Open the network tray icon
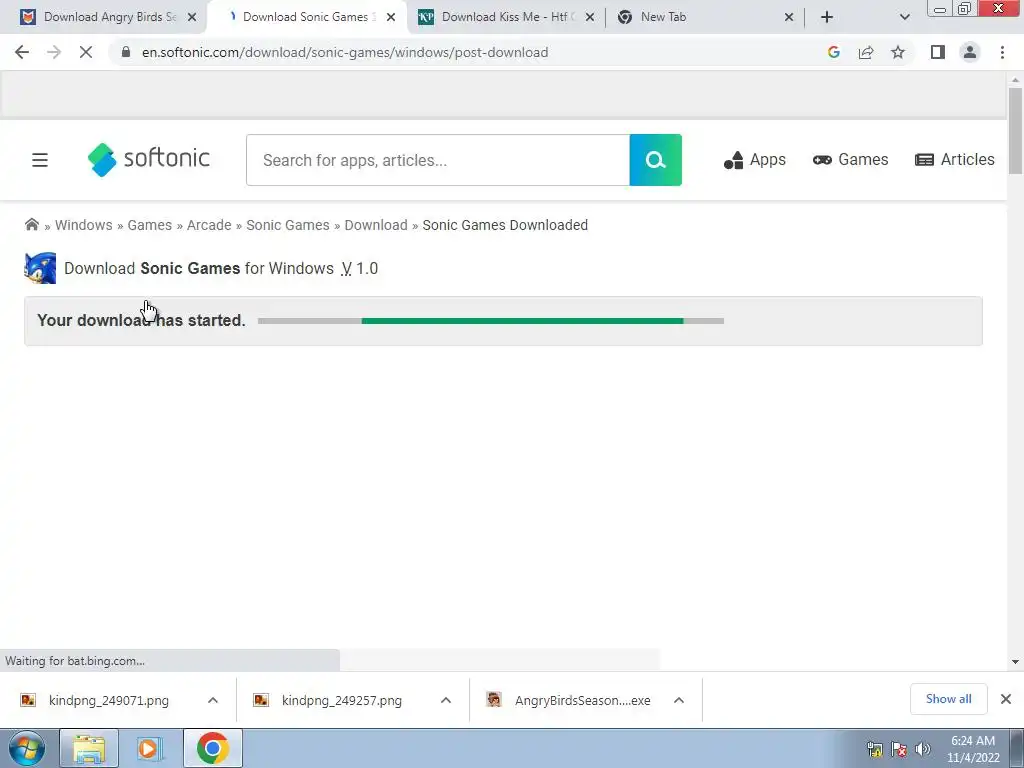Viewport: 1024px width, 768px height. click(x=874, y=749)
